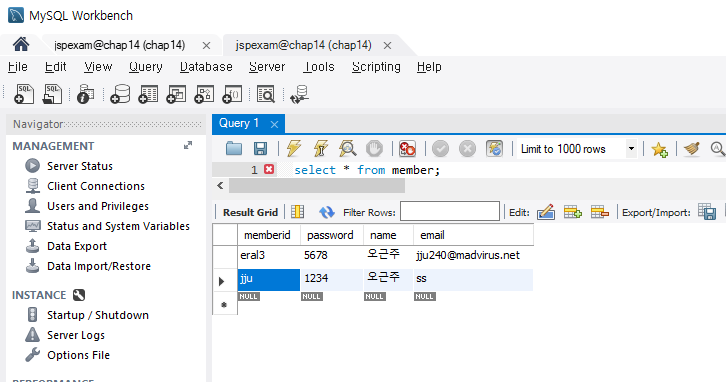Focus the Filter Rows input field
The image size is (726, 382).
[450, 211]
